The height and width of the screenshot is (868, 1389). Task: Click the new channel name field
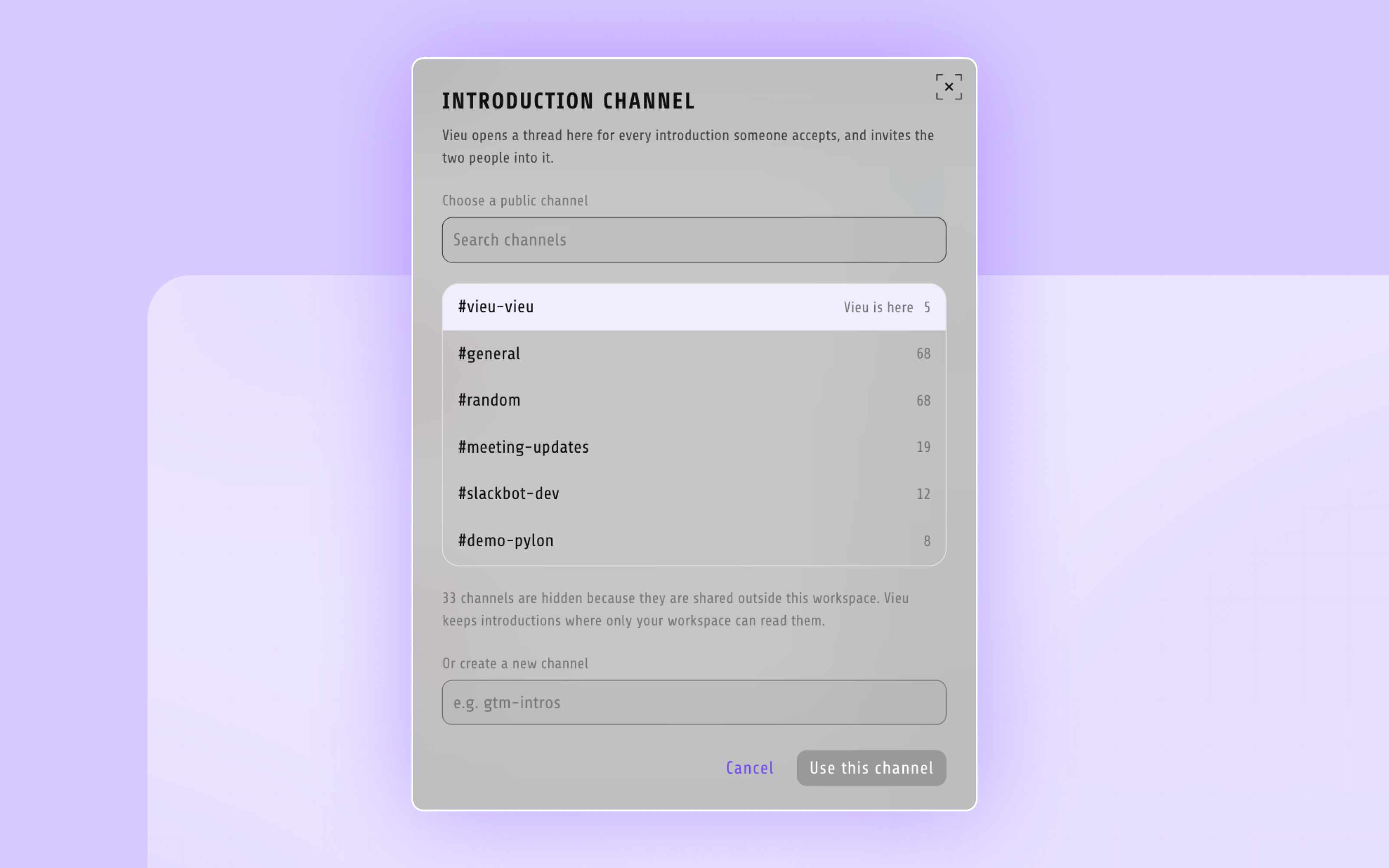pos(694,703)
